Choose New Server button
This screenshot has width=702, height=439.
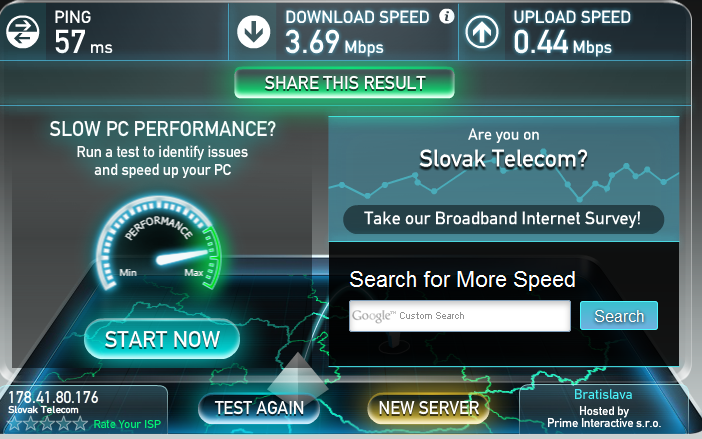[428, 408]
